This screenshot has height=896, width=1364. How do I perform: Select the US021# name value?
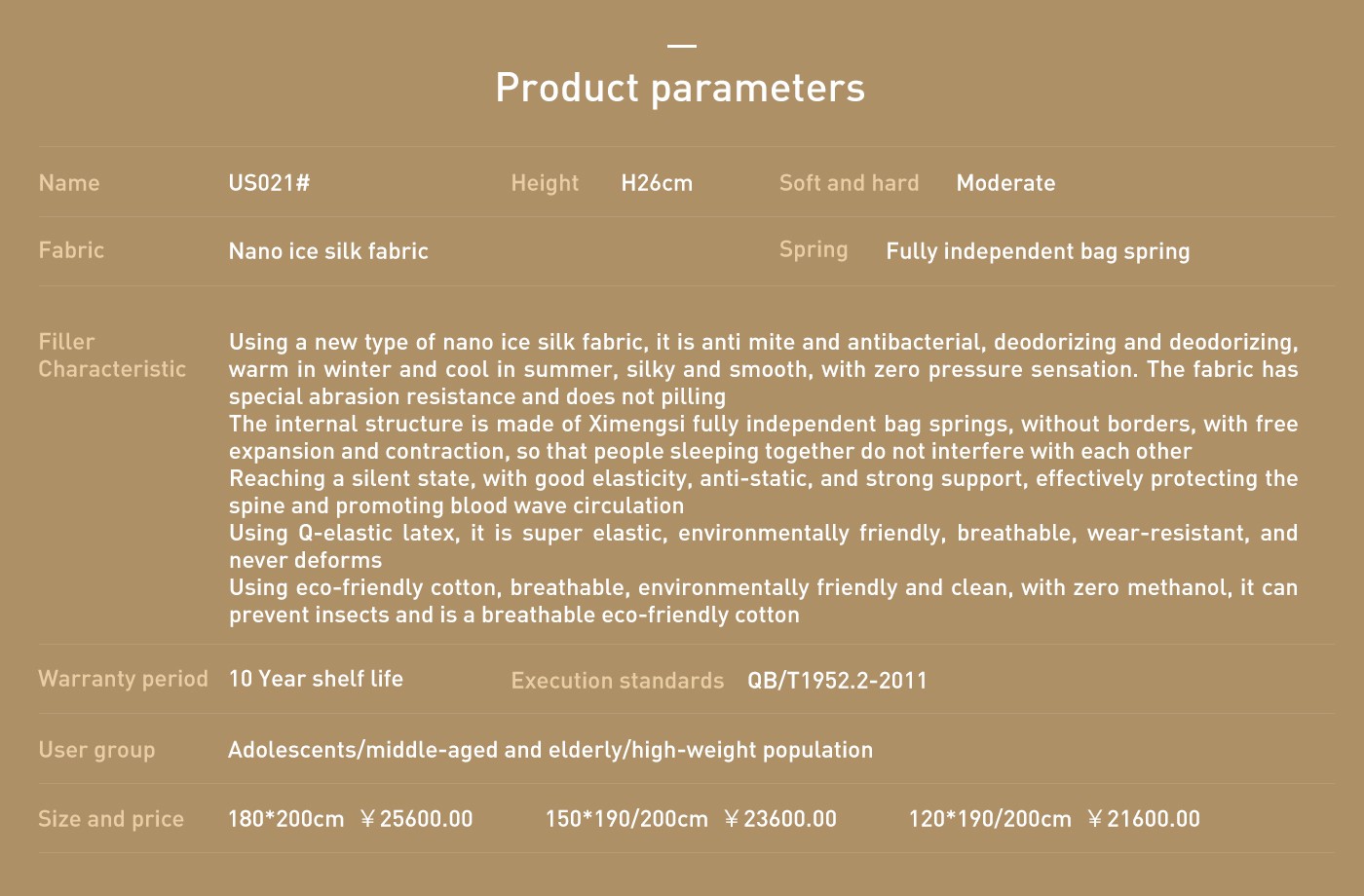click(269, 183)
